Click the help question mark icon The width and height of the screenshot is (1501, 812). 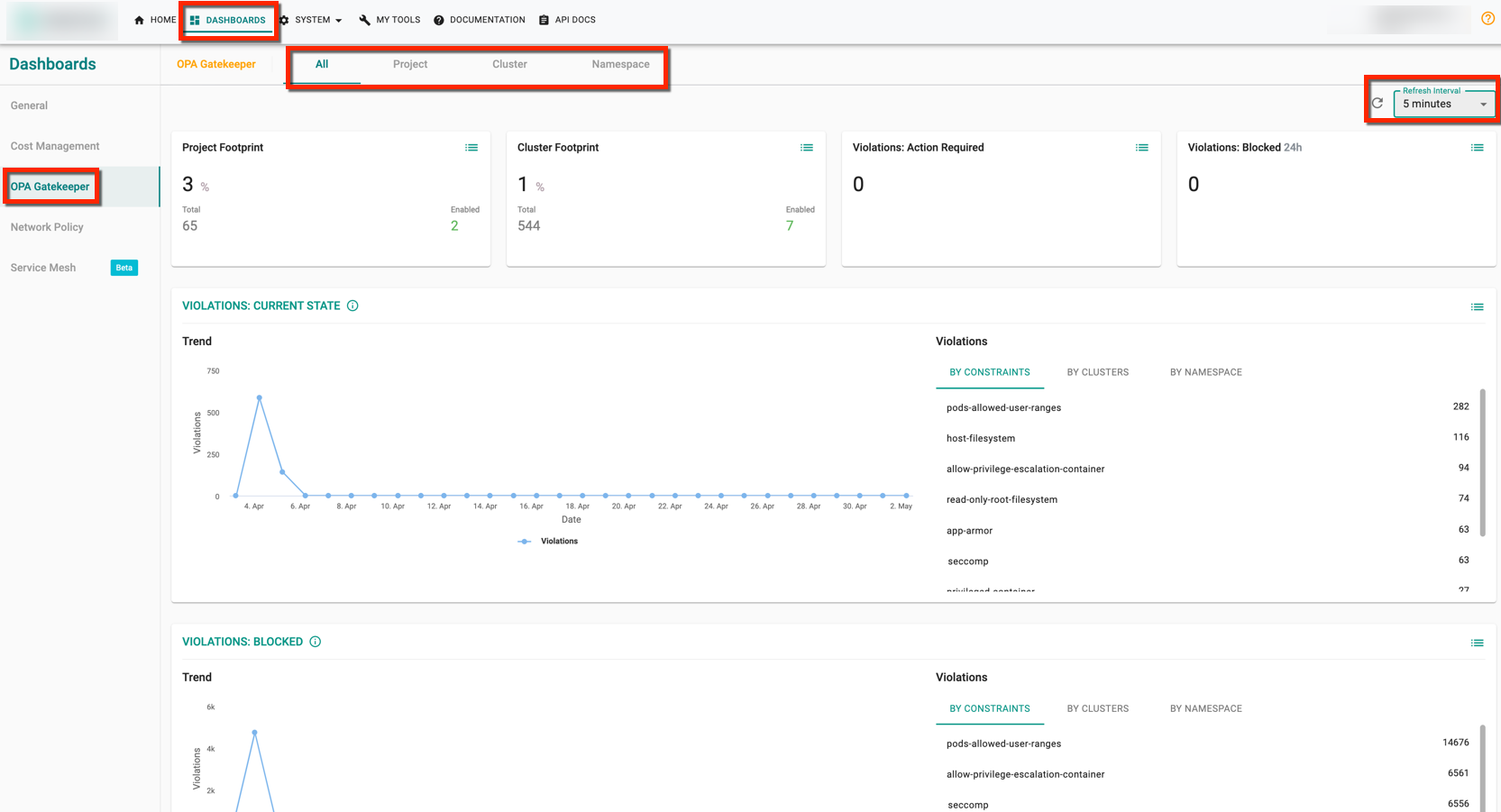[x=1487, y=18]
